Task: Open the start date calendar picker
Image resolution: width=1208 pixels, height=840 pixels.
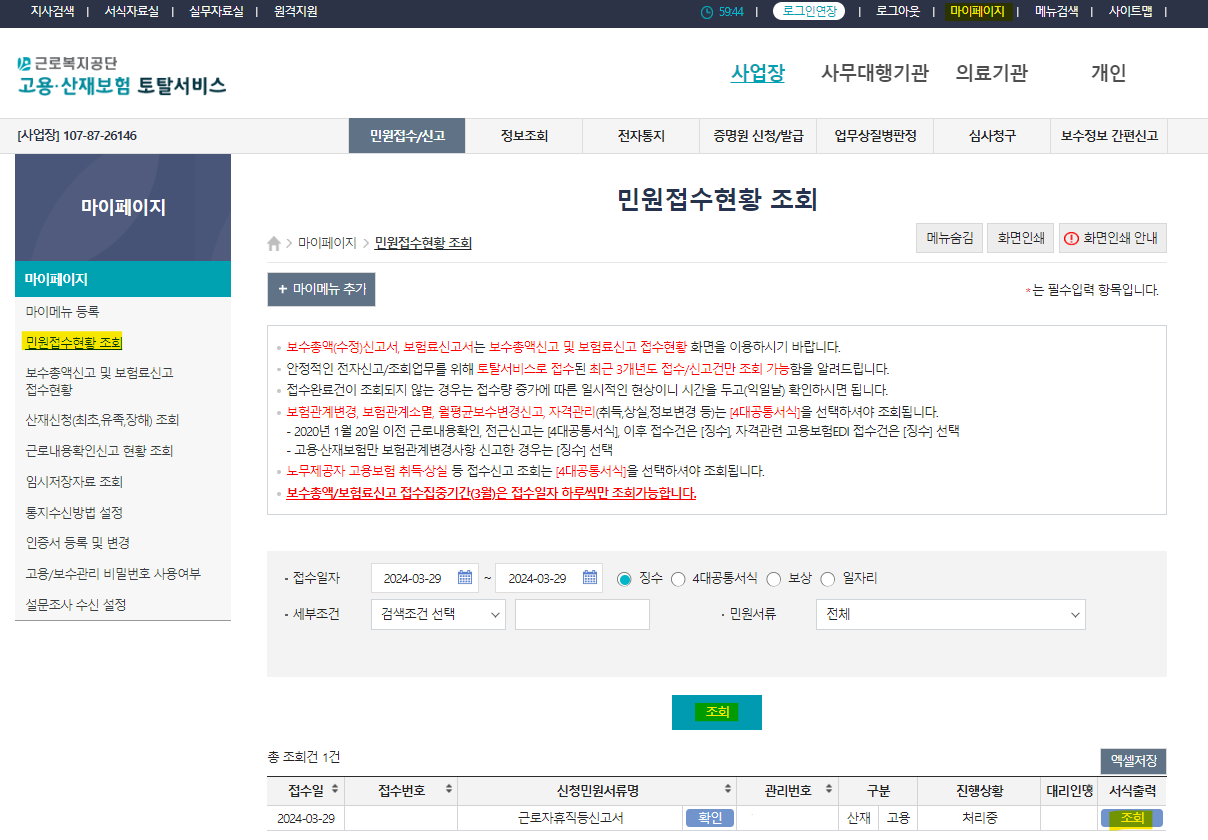Action: (465, 577)
